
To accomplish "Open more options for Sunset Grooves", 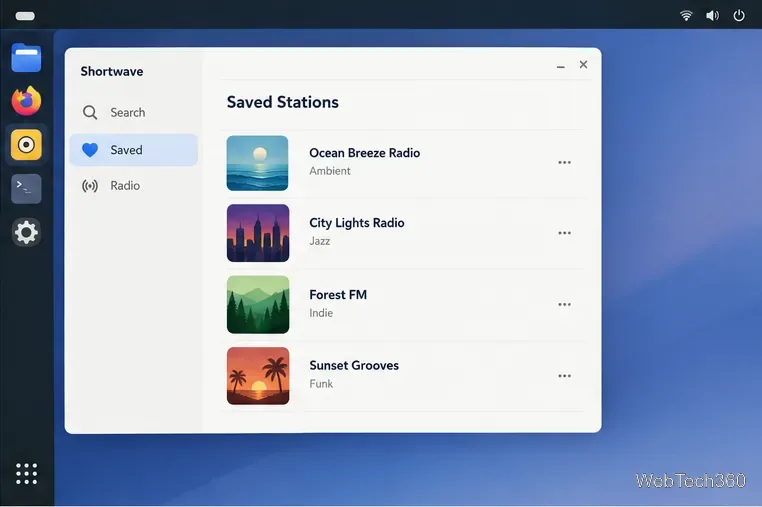I will pos(564,376).
